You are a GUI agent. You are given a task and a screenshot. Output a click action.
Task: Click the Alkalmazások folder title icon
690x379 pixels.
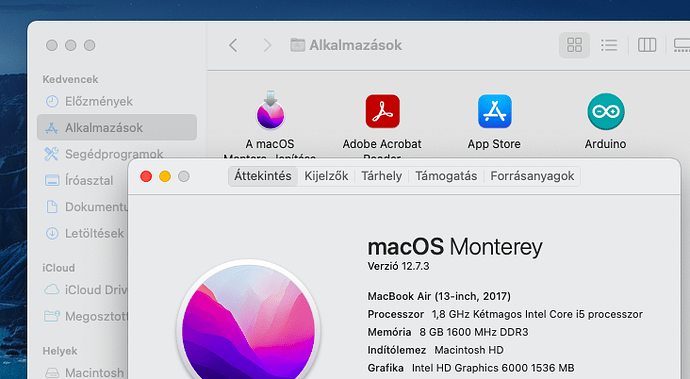pyautogui.click(x=297, y=45)
